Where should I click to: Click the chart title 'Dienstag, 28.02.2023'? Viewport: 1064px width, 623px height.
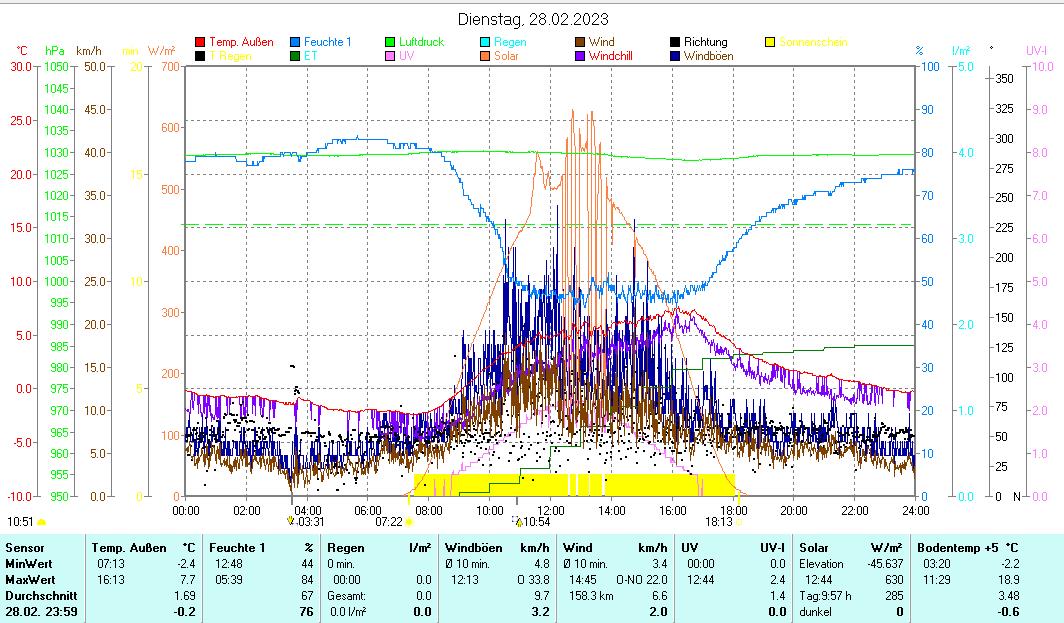tap(533, 19)
